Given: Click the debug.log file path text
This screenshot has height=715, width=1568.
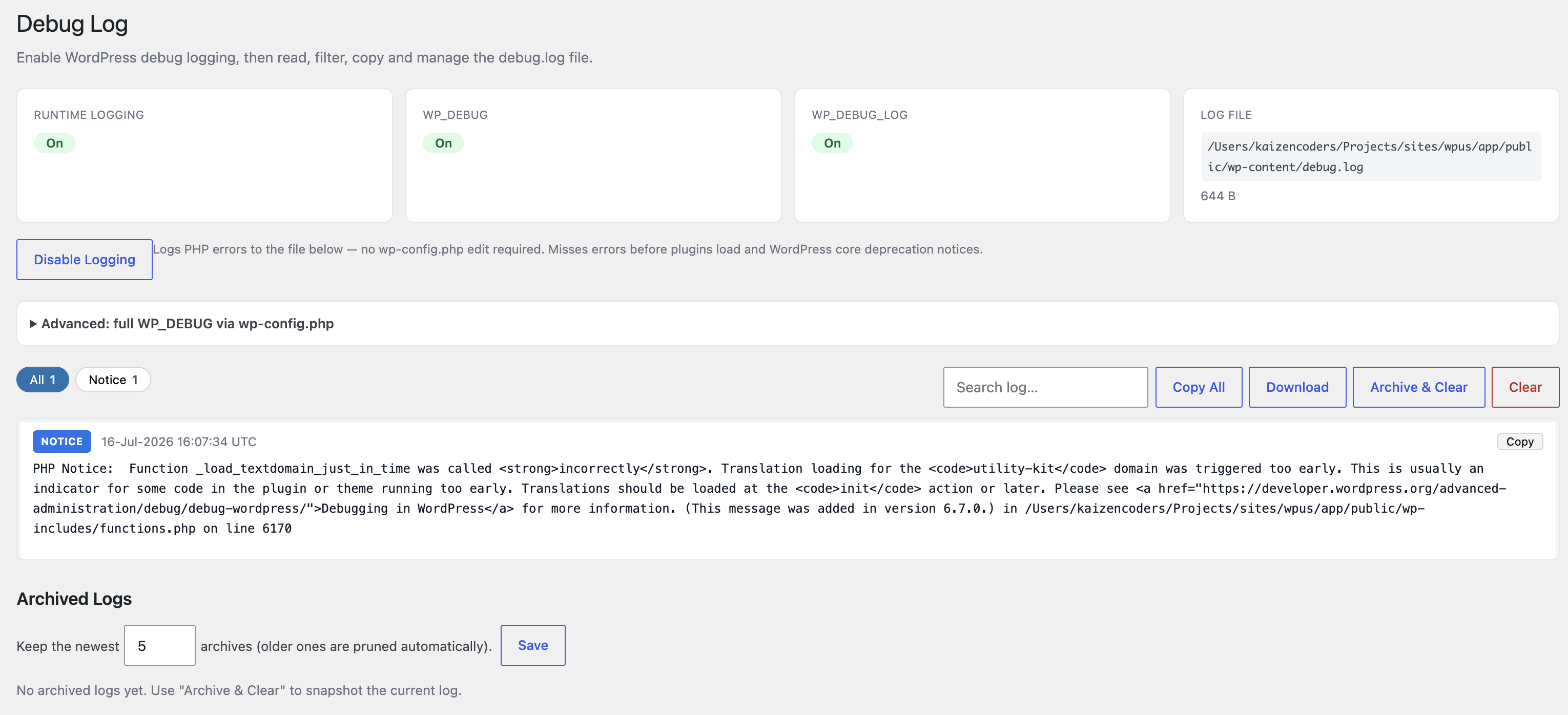Looking at the screenshot, I should click(1370, 156).
